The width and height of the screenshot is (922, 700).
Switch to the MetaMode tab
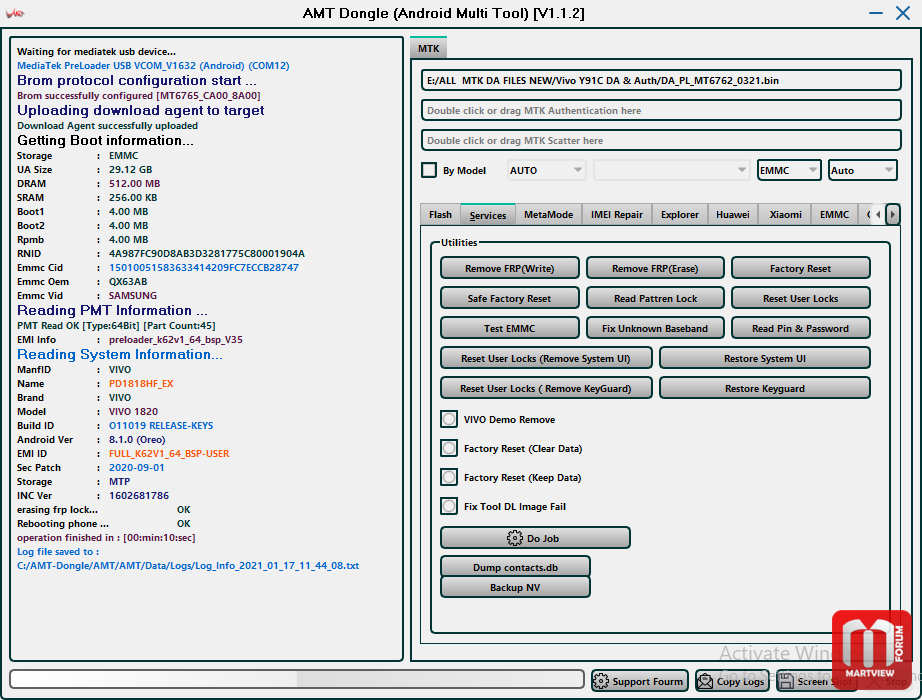click(548, 215)
